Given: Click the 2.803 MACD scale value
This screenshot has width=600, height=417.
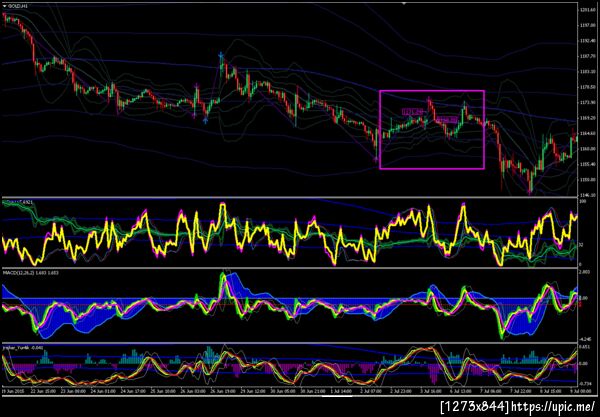Looking at the screenshot, I should tap(585, 272).
